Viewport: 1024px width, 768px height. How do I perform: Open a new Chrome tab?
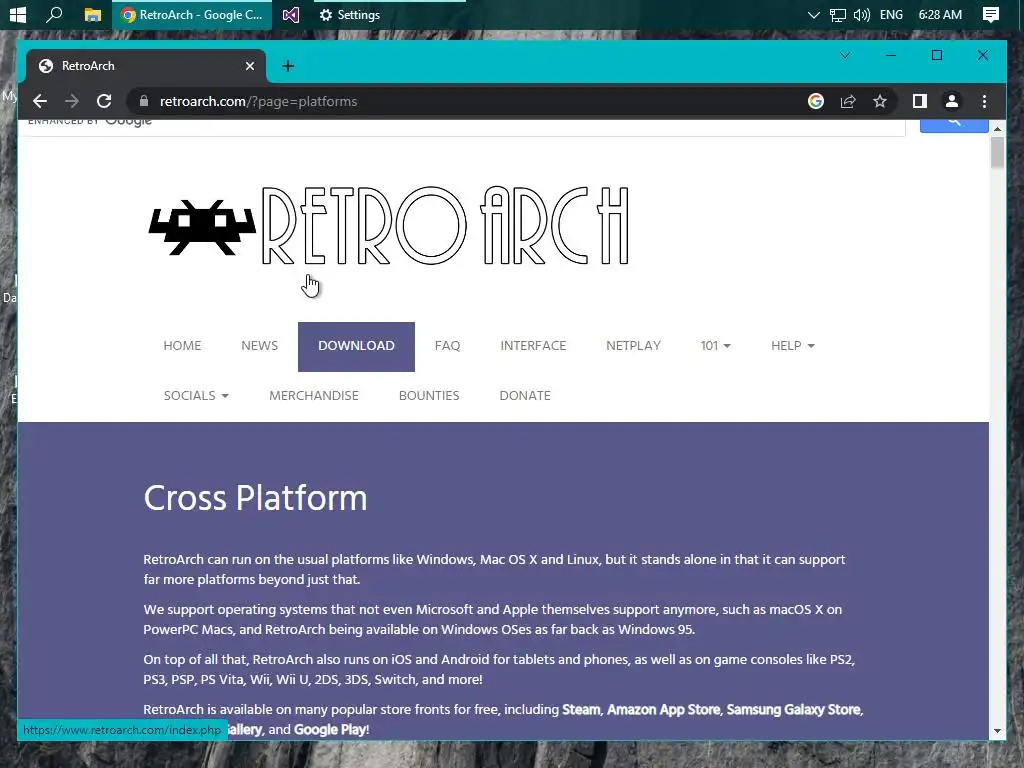pyautogui.click(x=288, y=66)
